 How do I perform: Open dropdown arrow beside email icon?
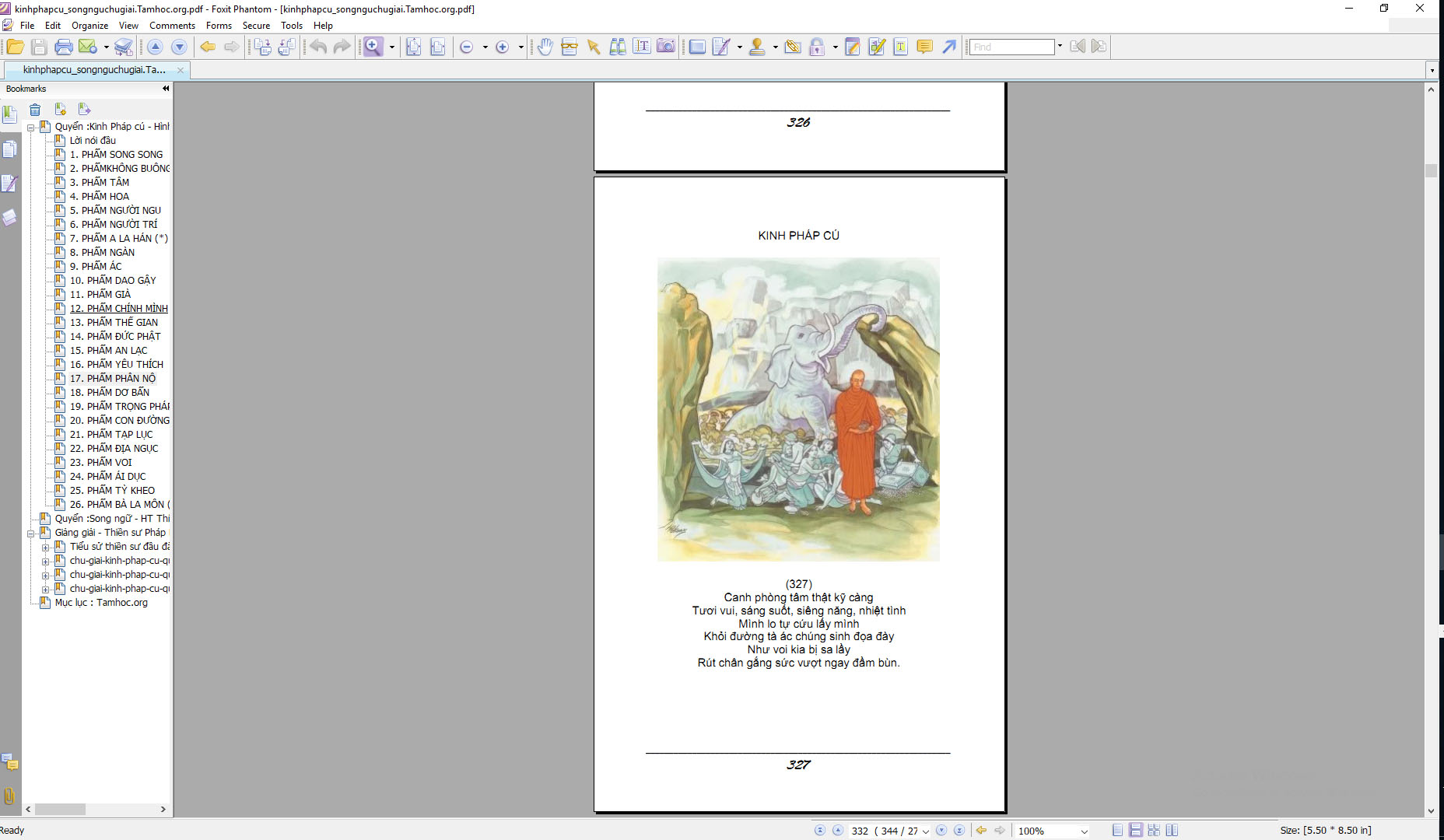106,47
